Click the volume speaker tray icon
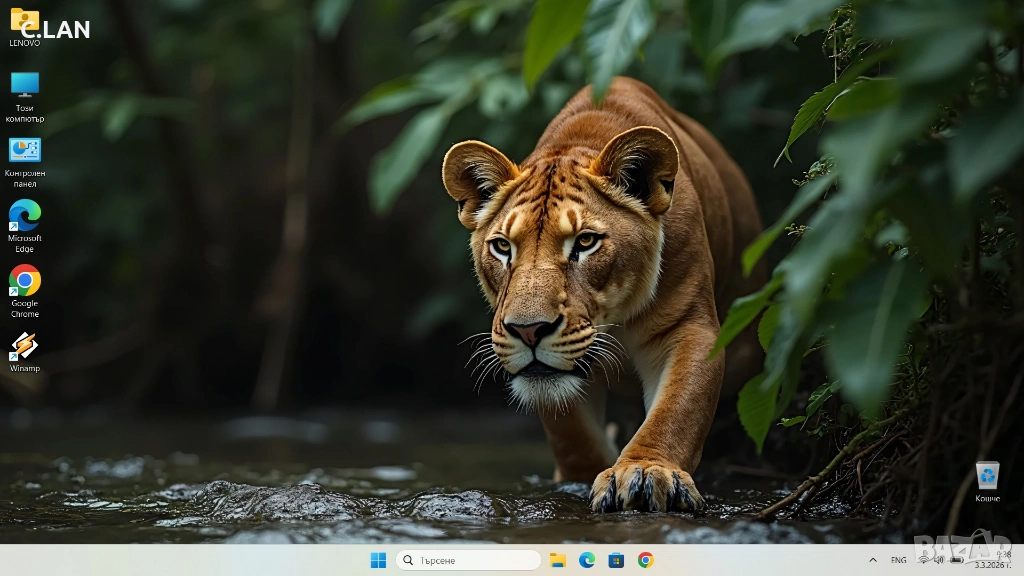This screenshot has height=576, width=1024. pyautogui.click(x=939, y=560)
